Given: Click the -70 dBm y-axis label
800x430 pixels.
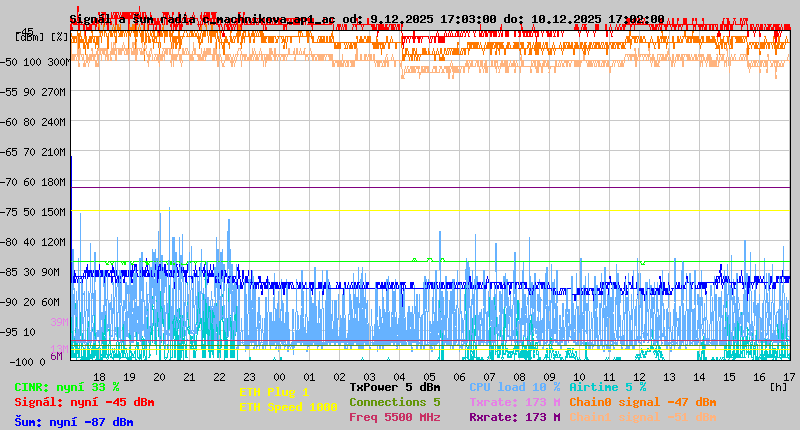Looking at the screenshot, I should (x=21, y=182).
